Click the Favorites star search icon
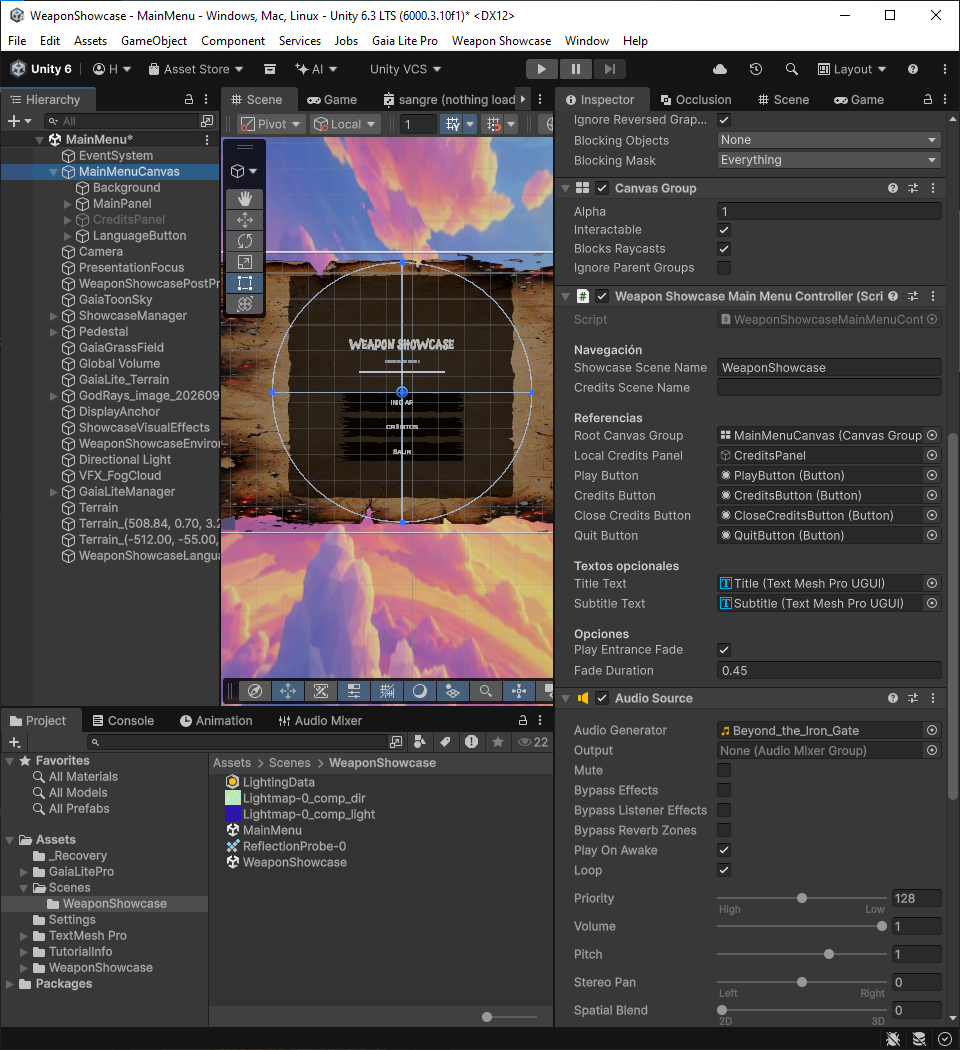 (497, 742)
